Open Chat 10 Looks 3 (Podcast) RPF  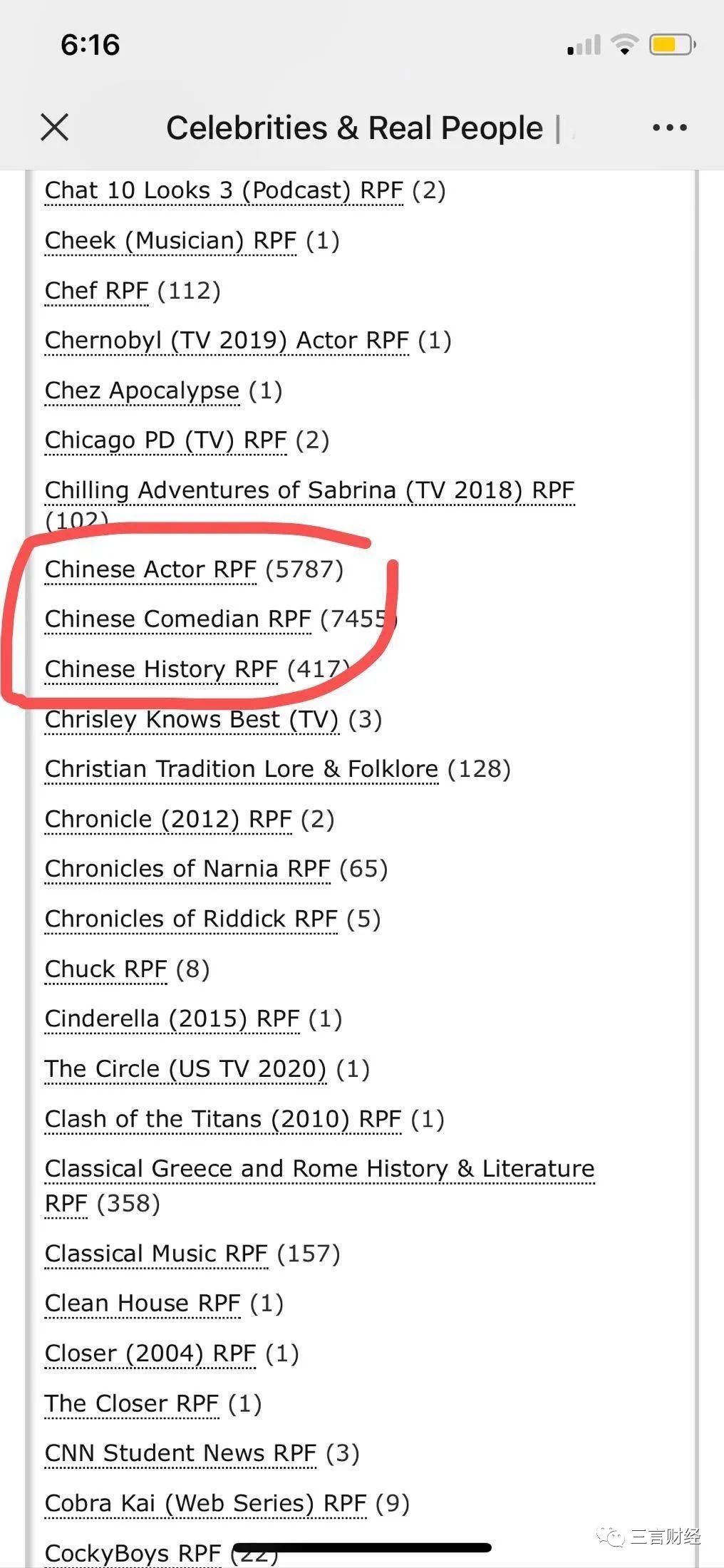[x=224, y=190]
